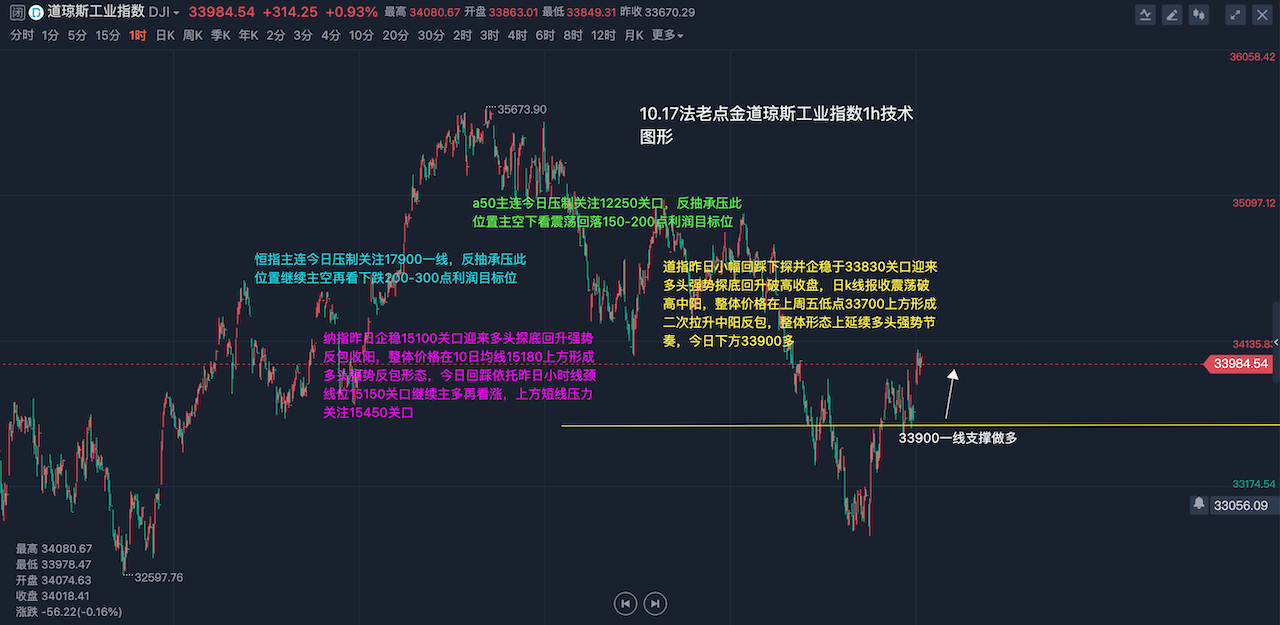
Task: Click the +0.93% change percentage
Action: click(x=351, y=13)
